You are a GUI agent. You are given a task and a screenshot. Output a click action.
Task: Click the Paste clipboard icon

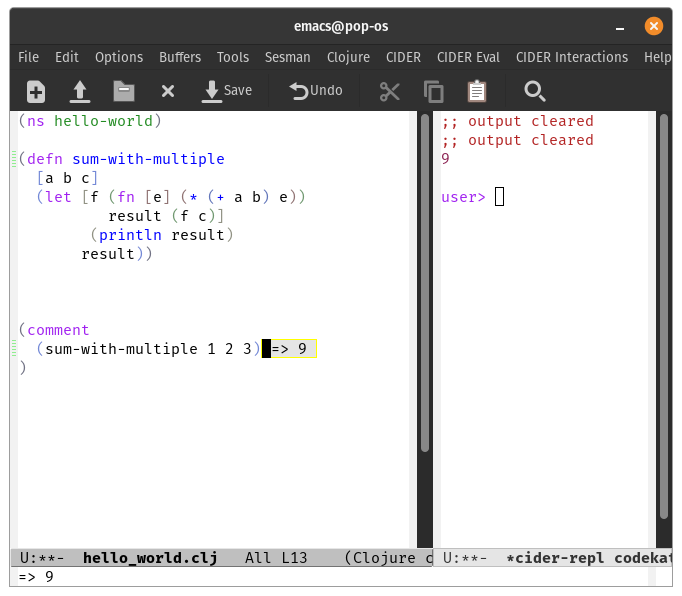477,92
